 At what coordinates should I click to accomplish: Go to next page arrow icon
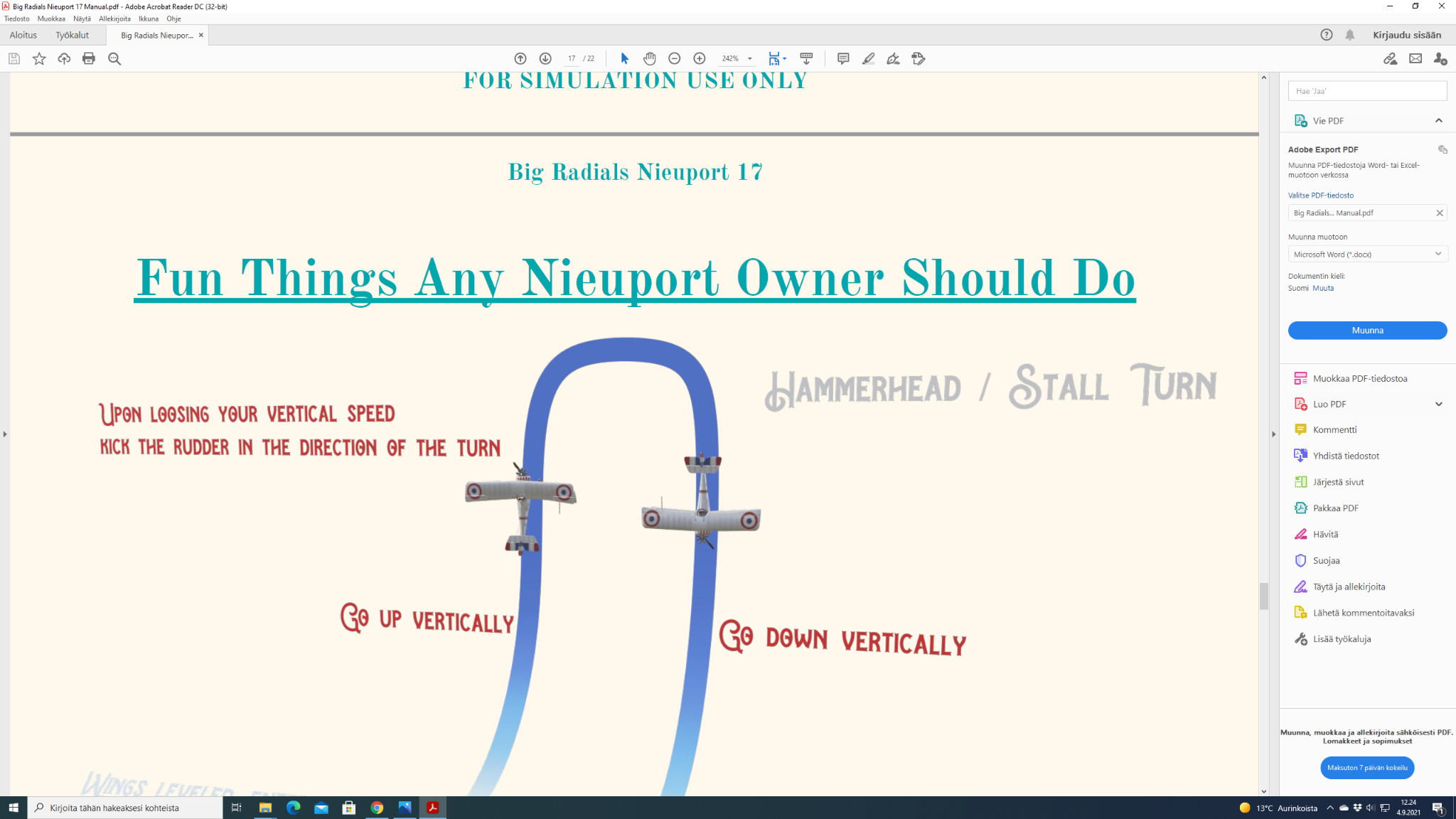(x=545, y=59)
